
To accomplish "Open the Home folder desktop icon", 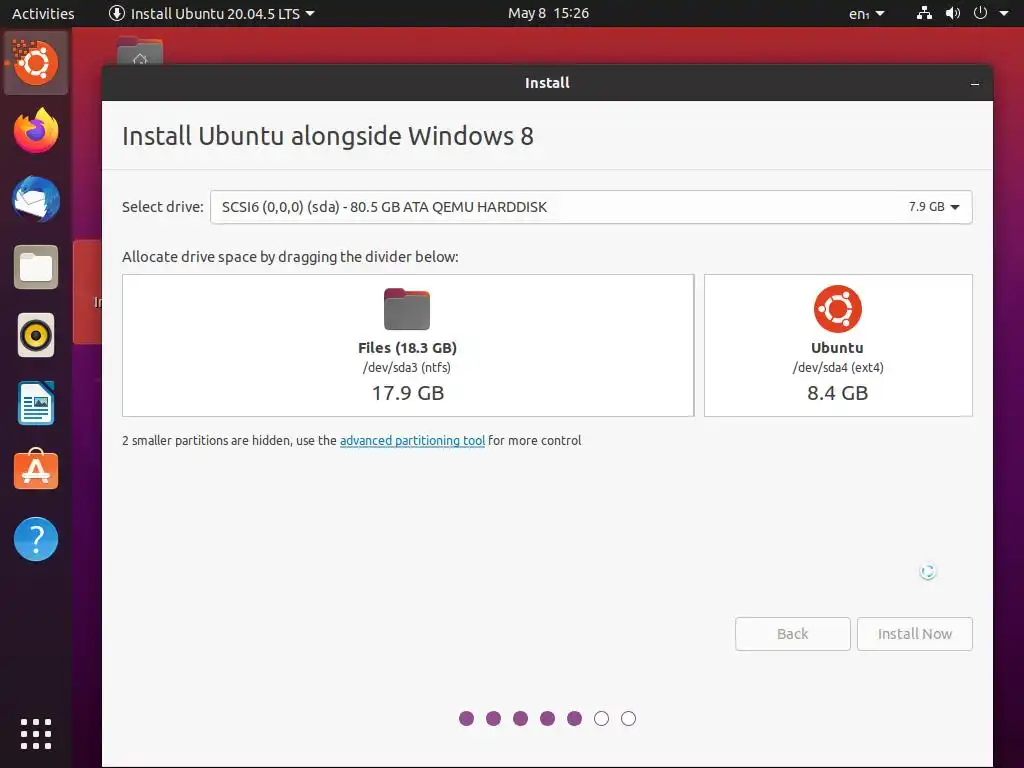I will (x=140, y=51).
